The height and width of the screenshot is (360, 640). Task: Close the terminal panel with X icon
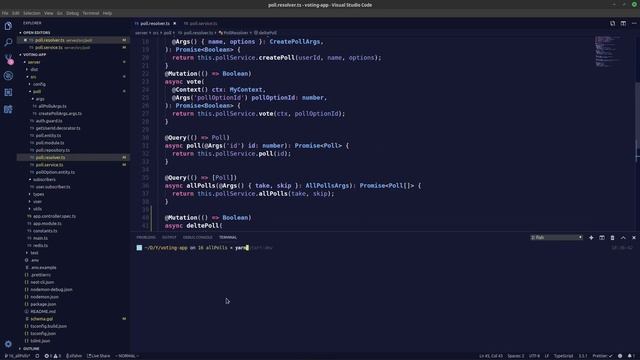(x=633, y=238)
